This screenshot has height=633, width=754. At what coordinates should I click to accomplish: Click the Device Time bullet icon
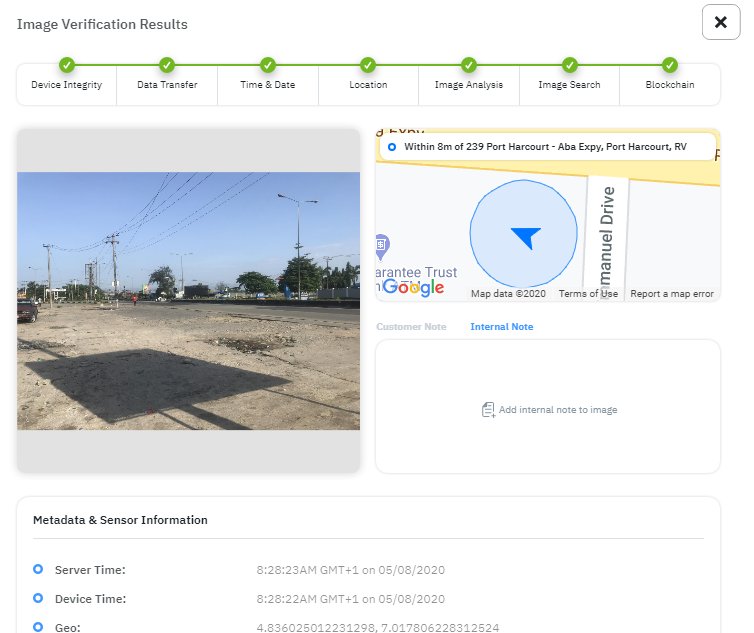[38, 598]
